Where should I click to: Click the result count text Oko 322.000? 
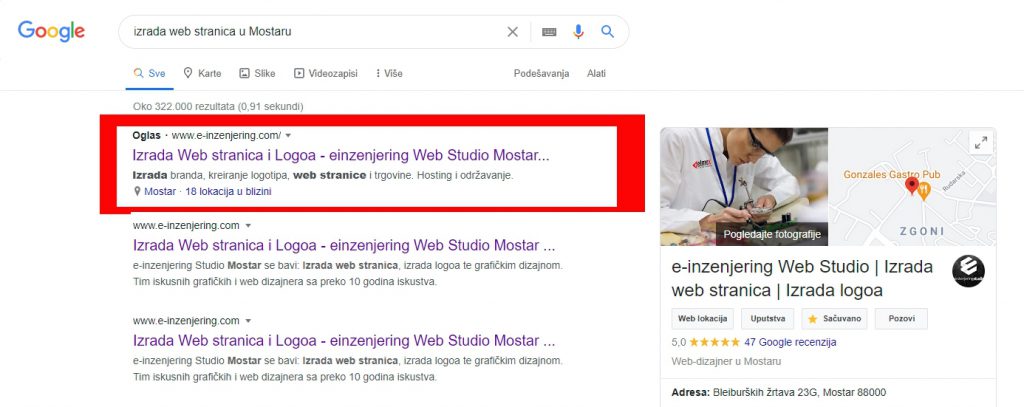click(217, 106)
